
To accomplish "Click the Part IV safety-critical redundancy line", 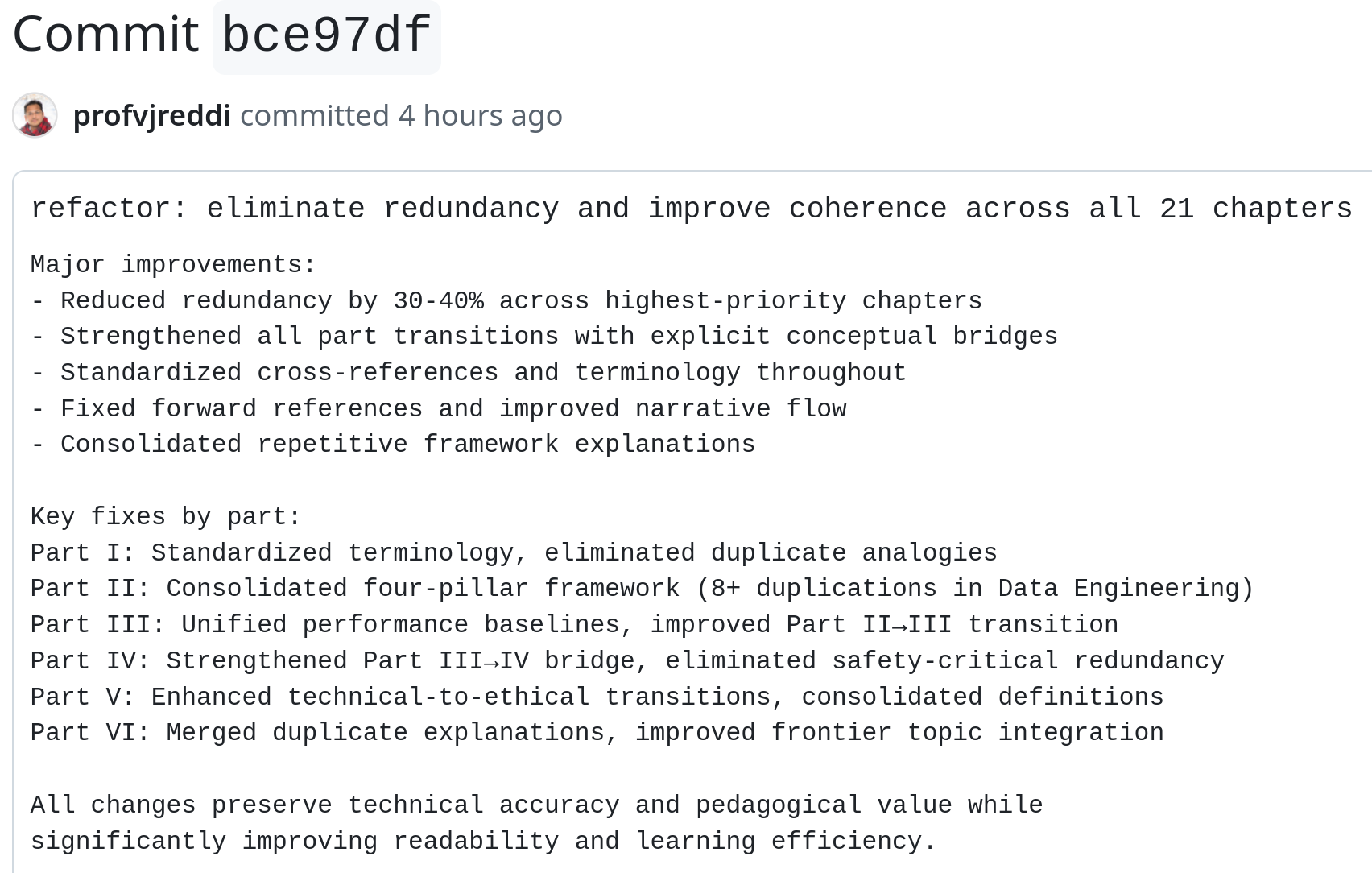I will pyautogui.click(x=626, y=661).
